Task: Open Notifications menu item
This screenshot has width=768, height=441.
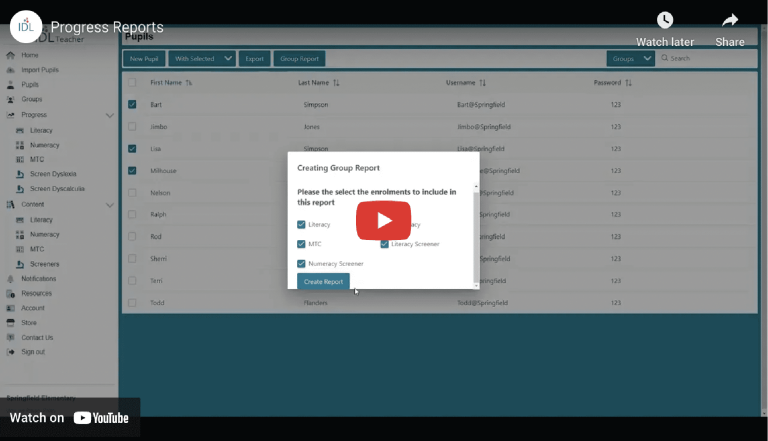Action: [39, 279]
